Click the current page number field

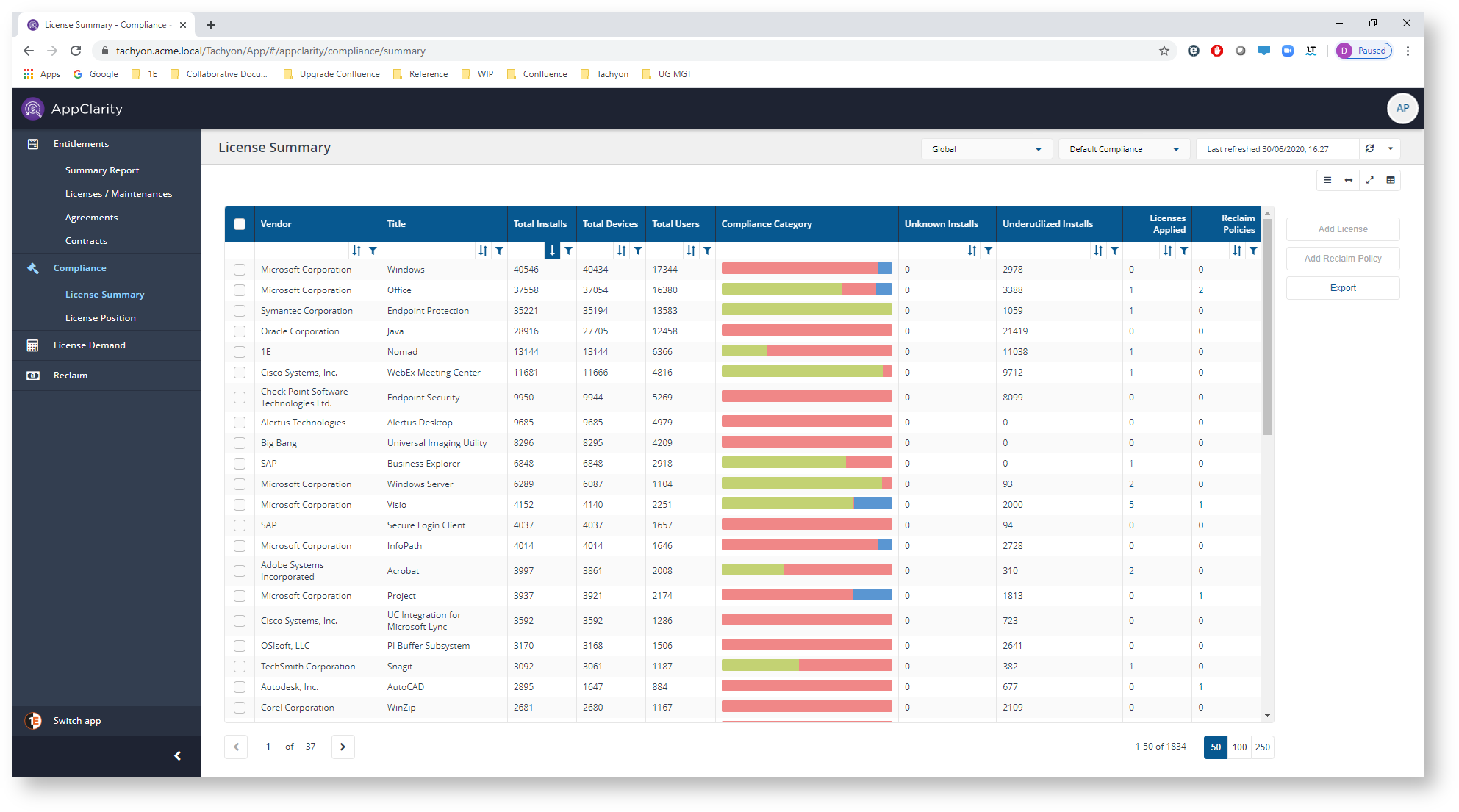pyautogui.click(x=268, y=747)
